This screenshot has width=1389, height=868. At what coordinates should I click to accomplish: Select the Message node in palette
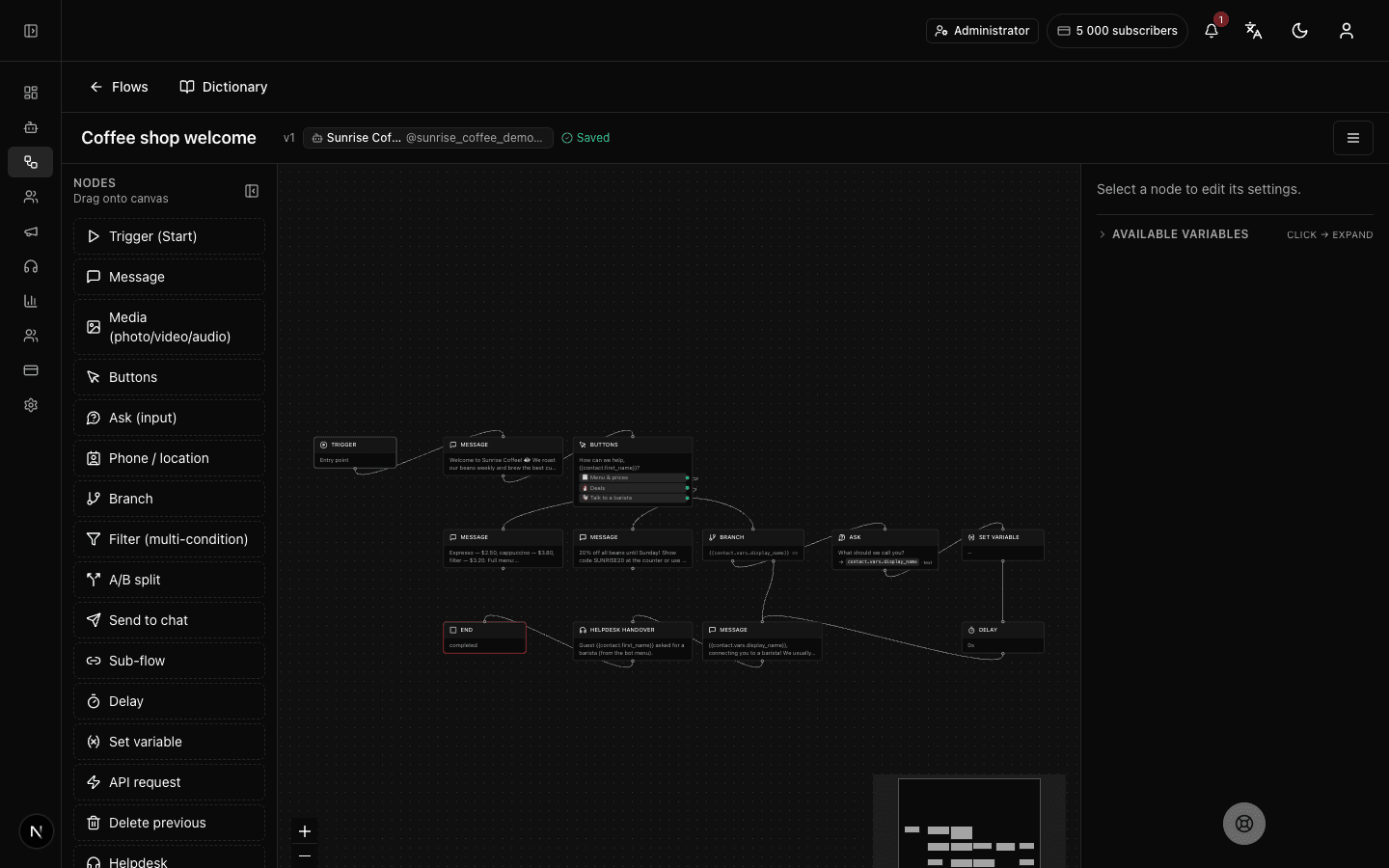pyautogui.click(x=169, y=277)
